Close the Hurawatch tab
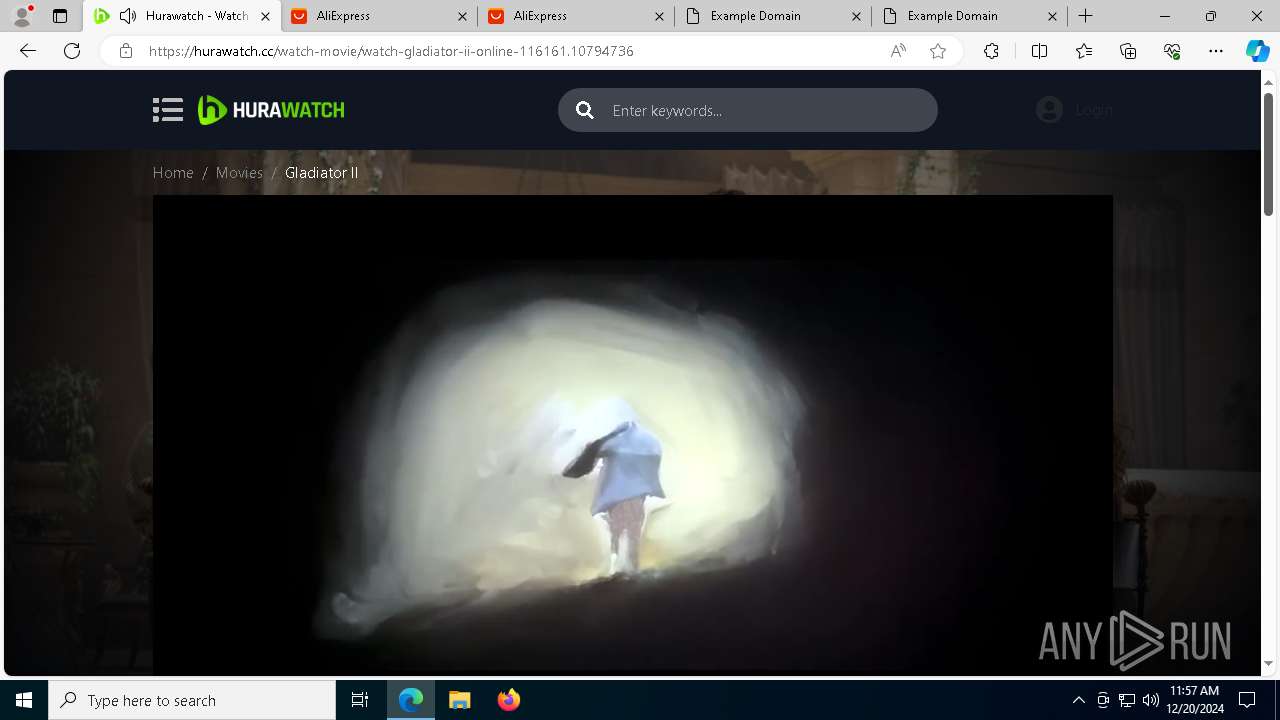This screenshot has height=720, width=1280. point(265,16)
